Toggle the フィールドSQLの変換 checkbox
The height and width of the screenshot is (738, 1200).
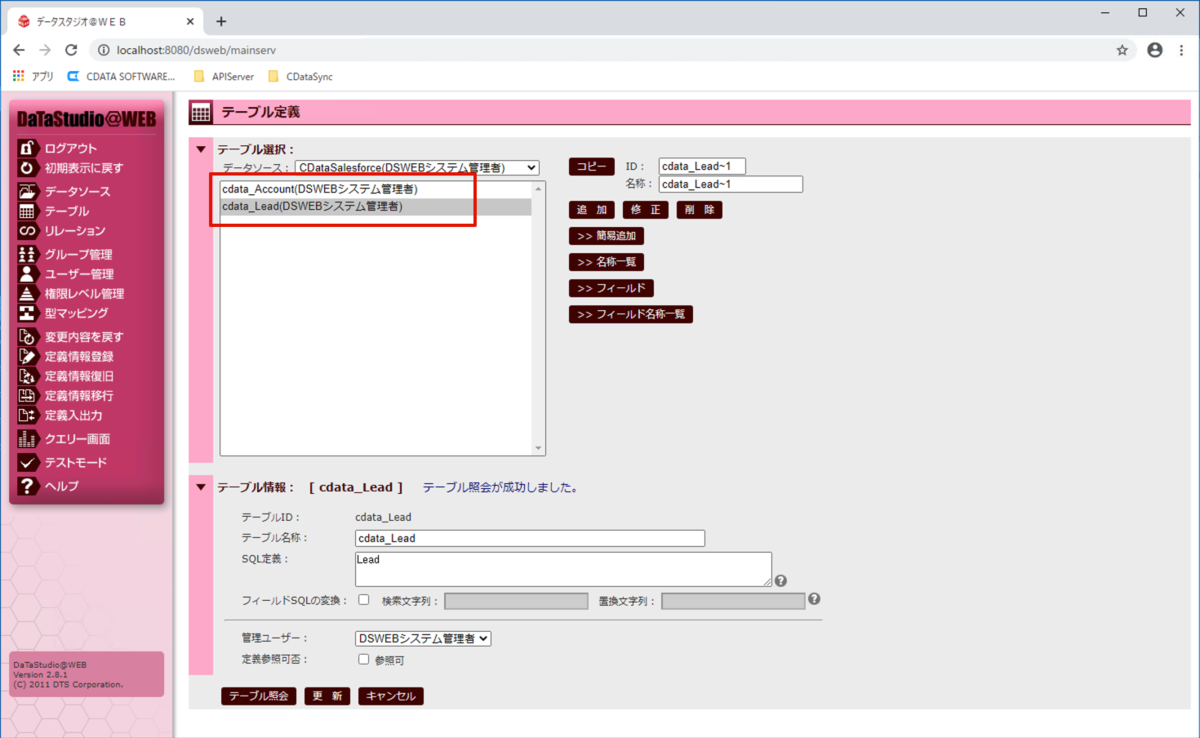pos(364,600)
